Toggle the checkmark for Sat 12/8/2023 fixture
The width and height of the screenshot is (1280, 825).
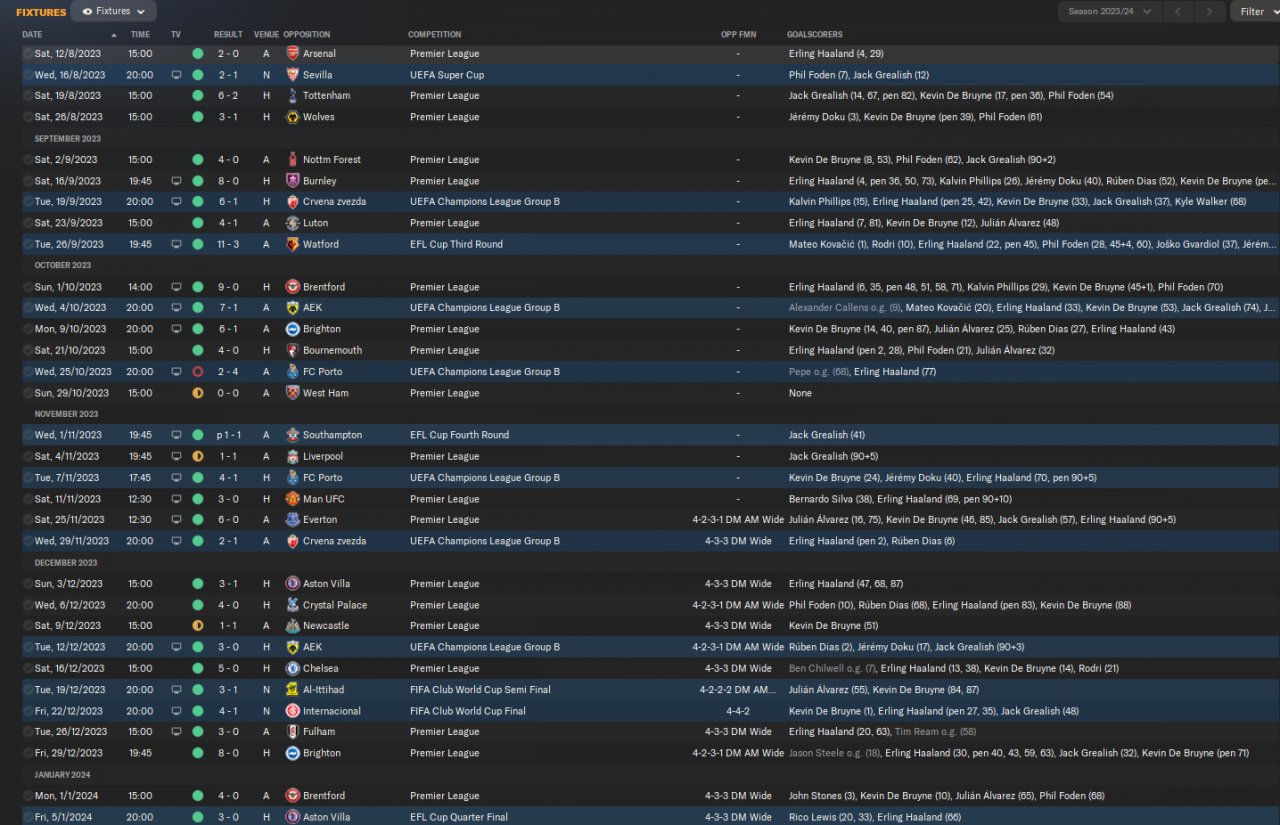pyautogui.click(x=28, y=54)
